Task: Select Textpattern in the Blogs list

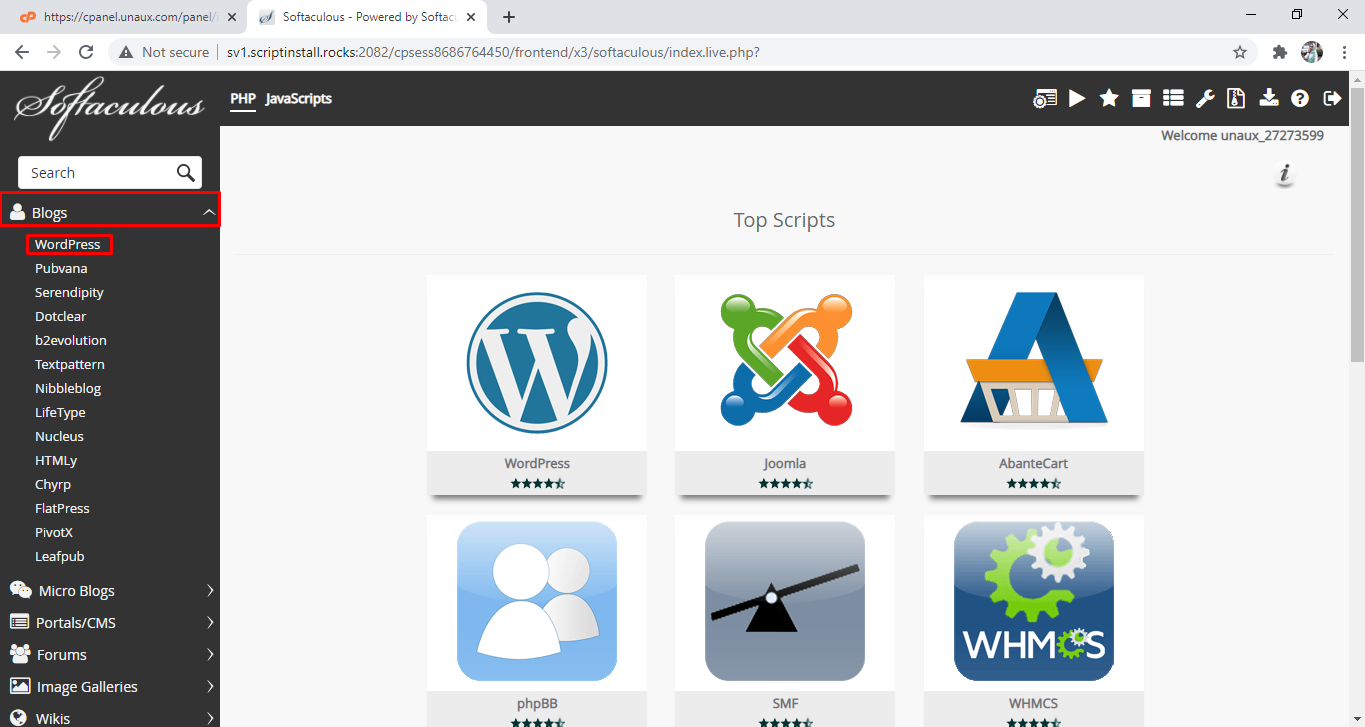Action: (x=70, y=364)
